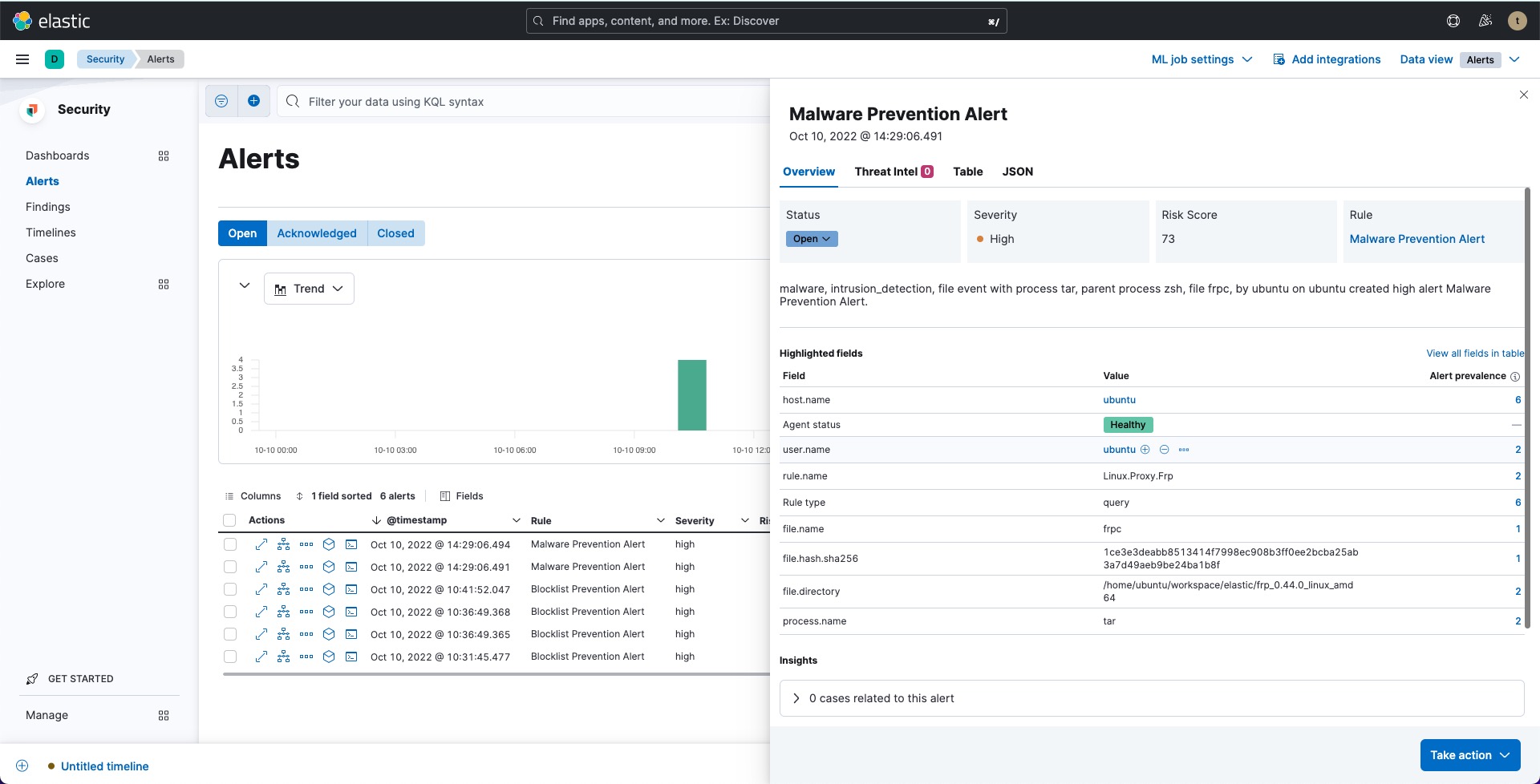The height and width of the screenshot is (784, 1540).
Task: Filter out user.name value ubuntu
Action: (x=1164, y=450)
